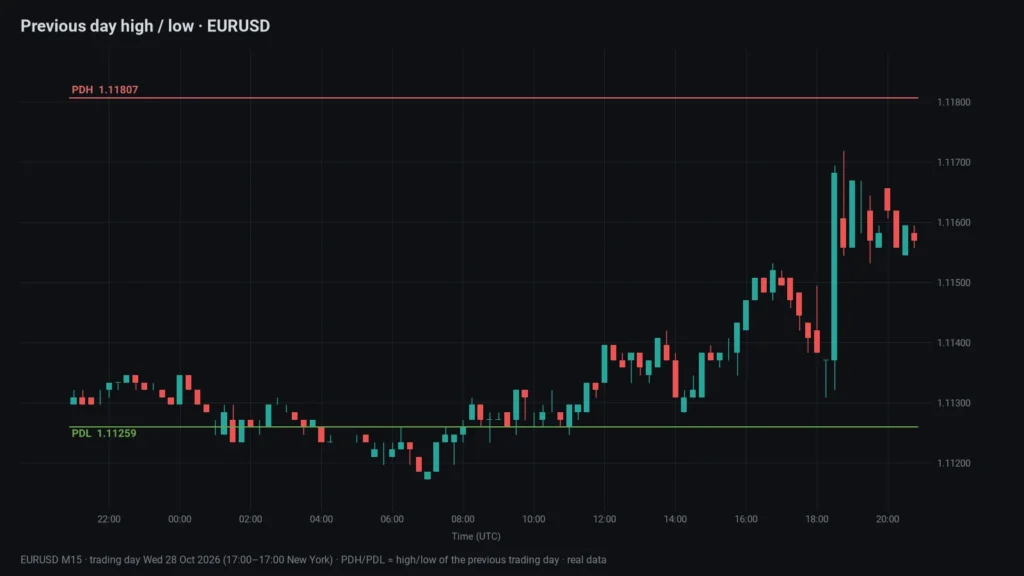Image resolution: width=1024 pixels, height=576 pixels.
Task: Select the PDH 1.11807 label
Action: pos(104,89)
